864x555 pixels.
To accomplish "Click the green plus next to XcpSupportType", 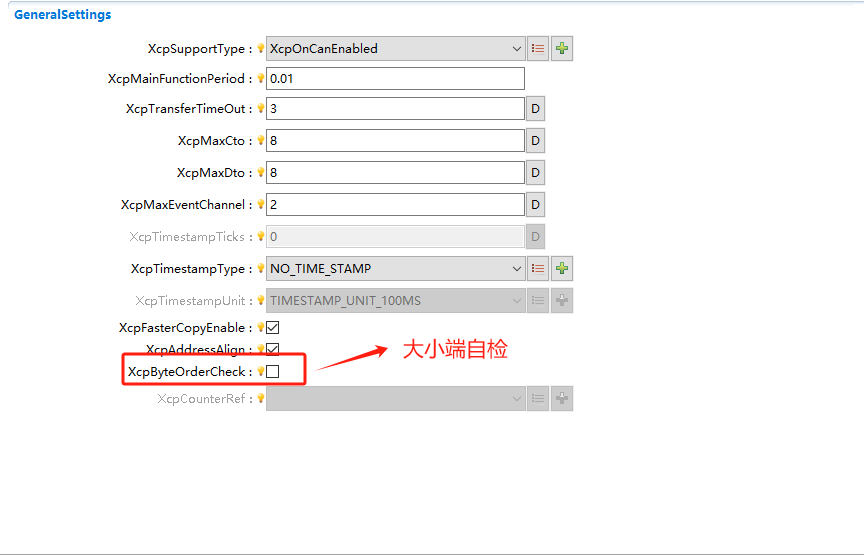I will point(562,48).
